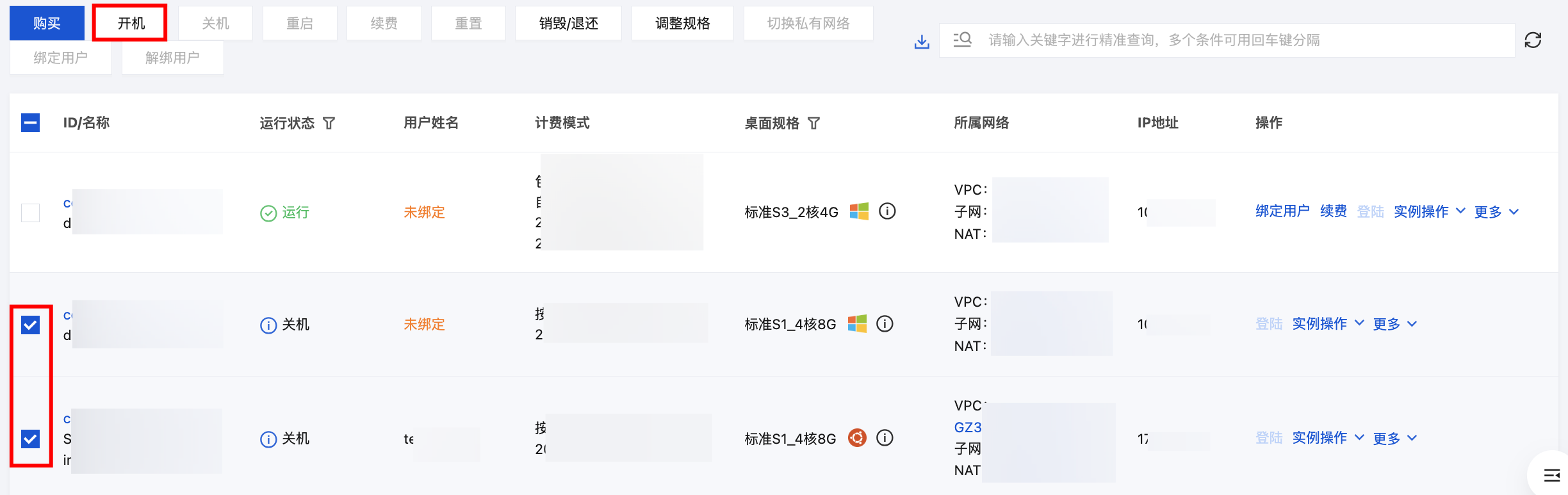
Task: Click the 调整规格 button
Action: (682, 23)
